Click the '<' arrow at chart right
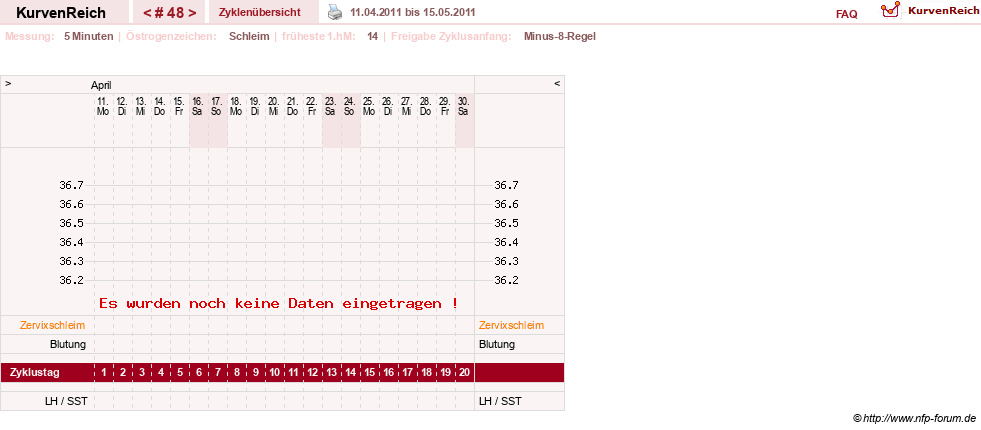This screenshot has height=430, width=981. pos(557,83)
